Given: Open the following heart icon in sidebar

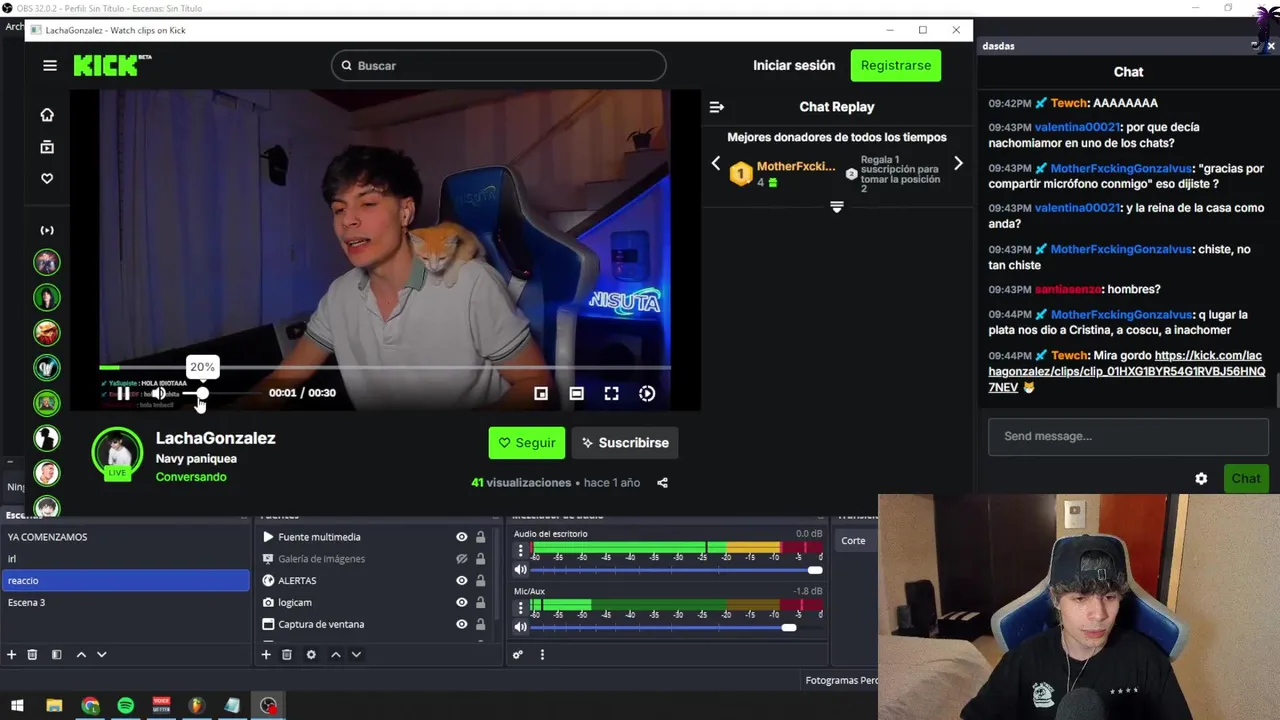Looking at the screenshot, I should pyautogui.click(x=47, y=179).
